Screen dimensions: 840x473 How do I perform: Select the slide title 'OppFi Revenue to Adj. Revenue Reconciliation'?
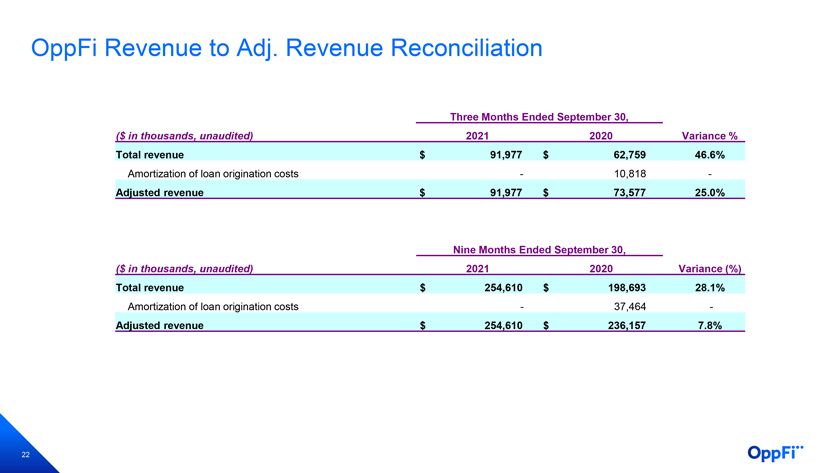click(x=287, y=48)
